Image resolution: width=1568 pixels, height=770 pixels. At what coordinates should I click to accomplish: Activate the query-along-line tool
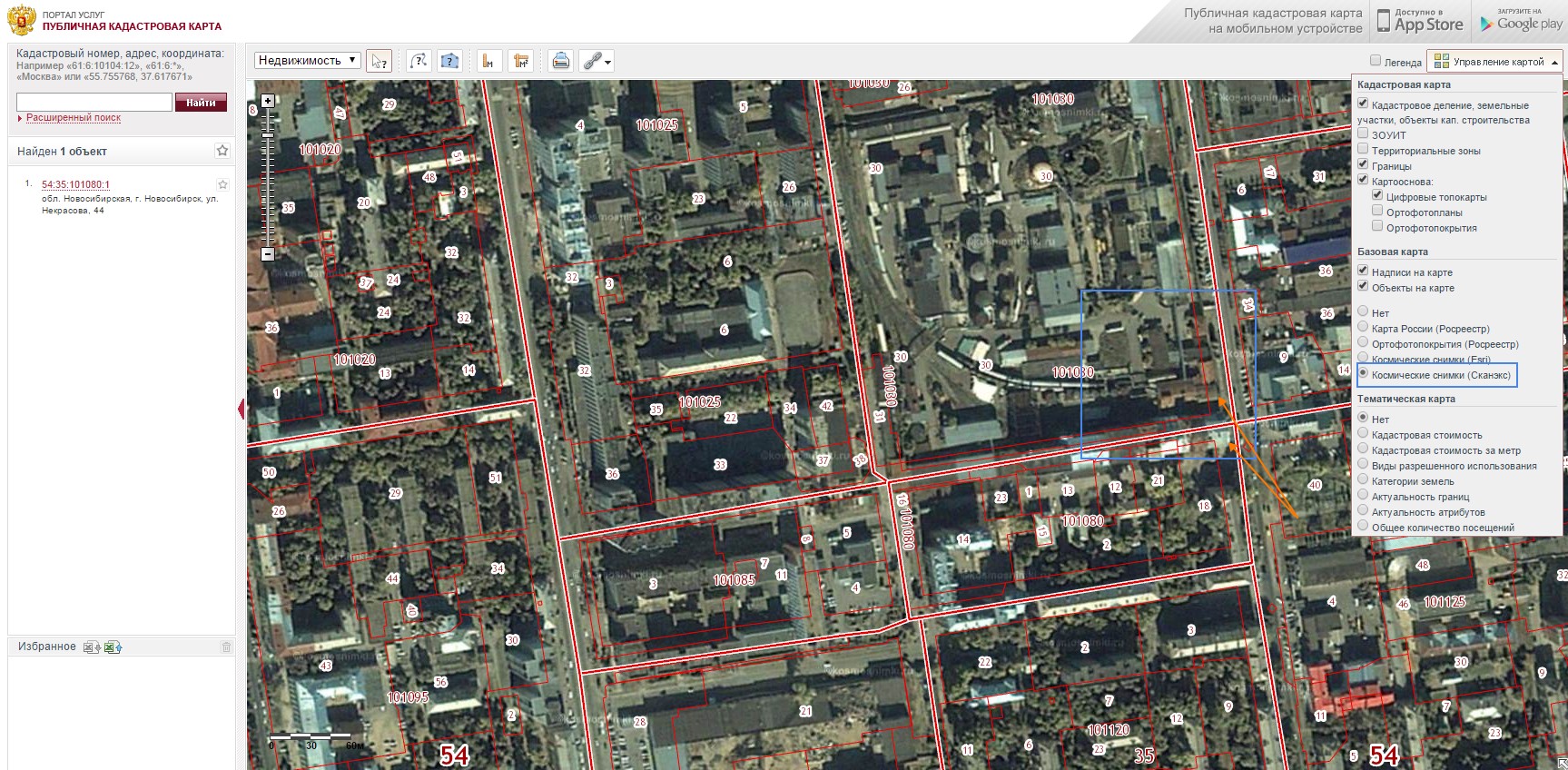[418, 61]
